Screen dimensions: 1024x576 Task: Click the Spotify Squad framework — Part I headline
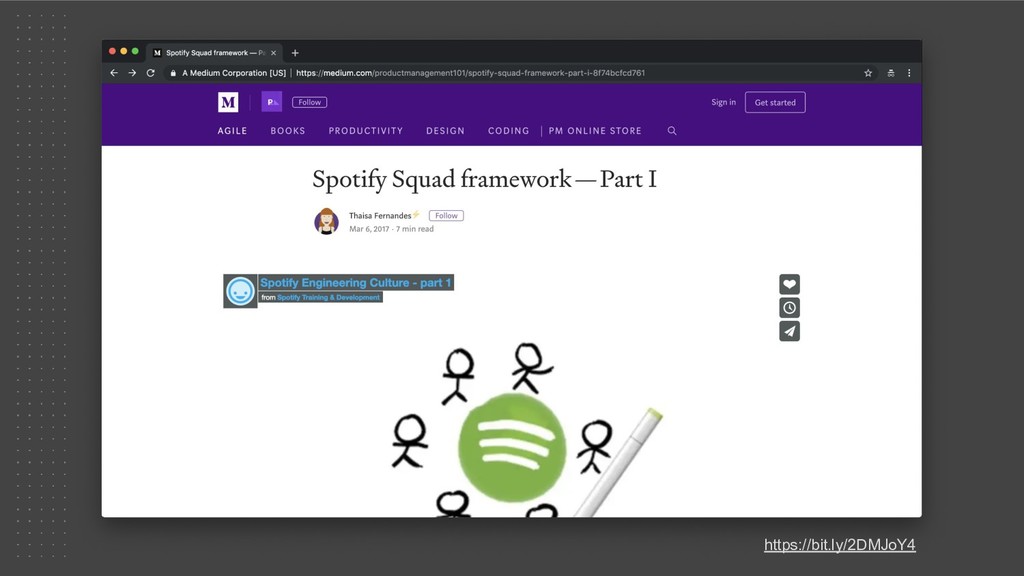485,179
